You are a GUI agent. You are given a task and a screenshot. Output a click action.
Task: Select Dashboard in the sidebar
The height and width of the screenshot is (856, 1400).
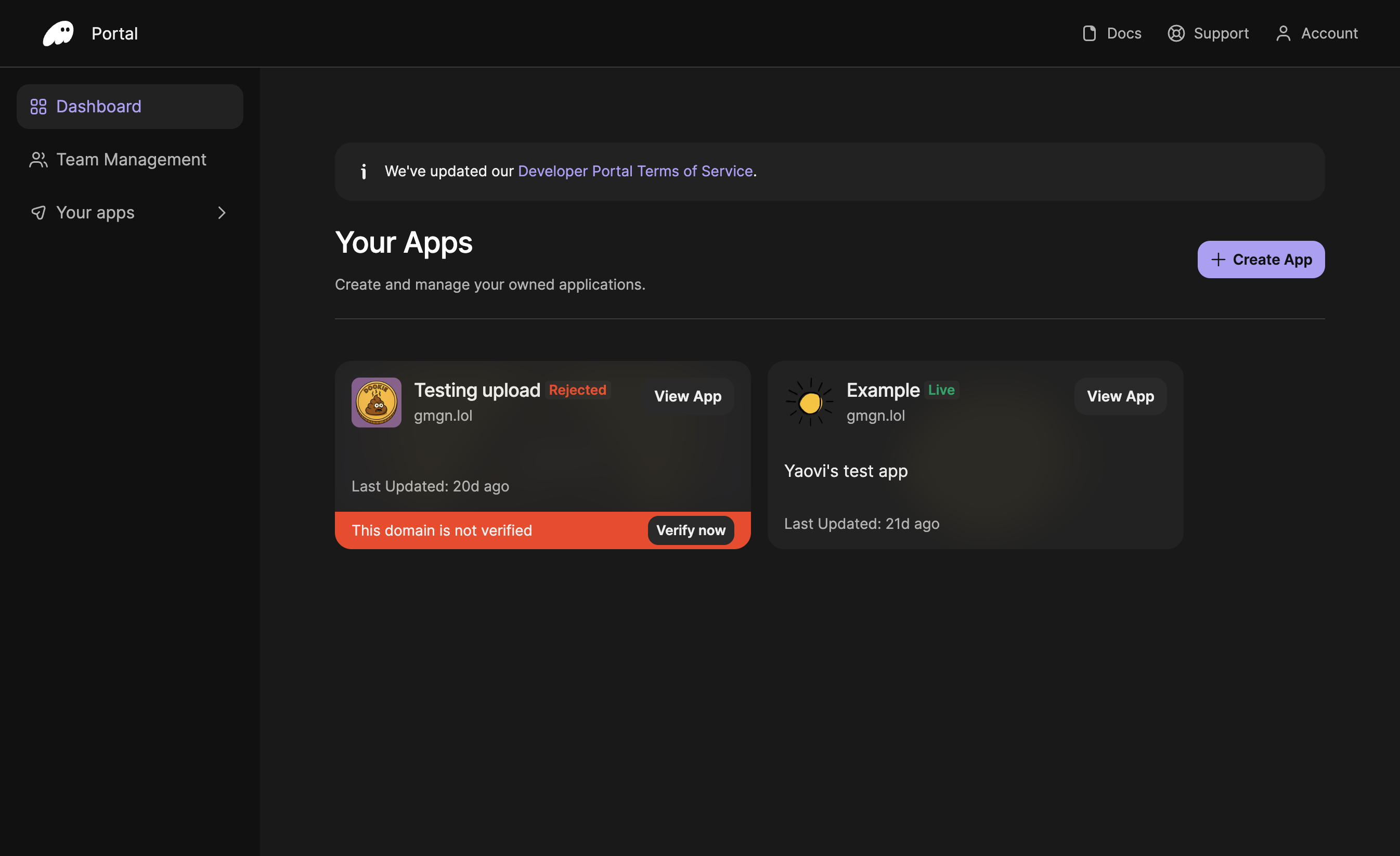pyautogui.click(x=130, y=106)
